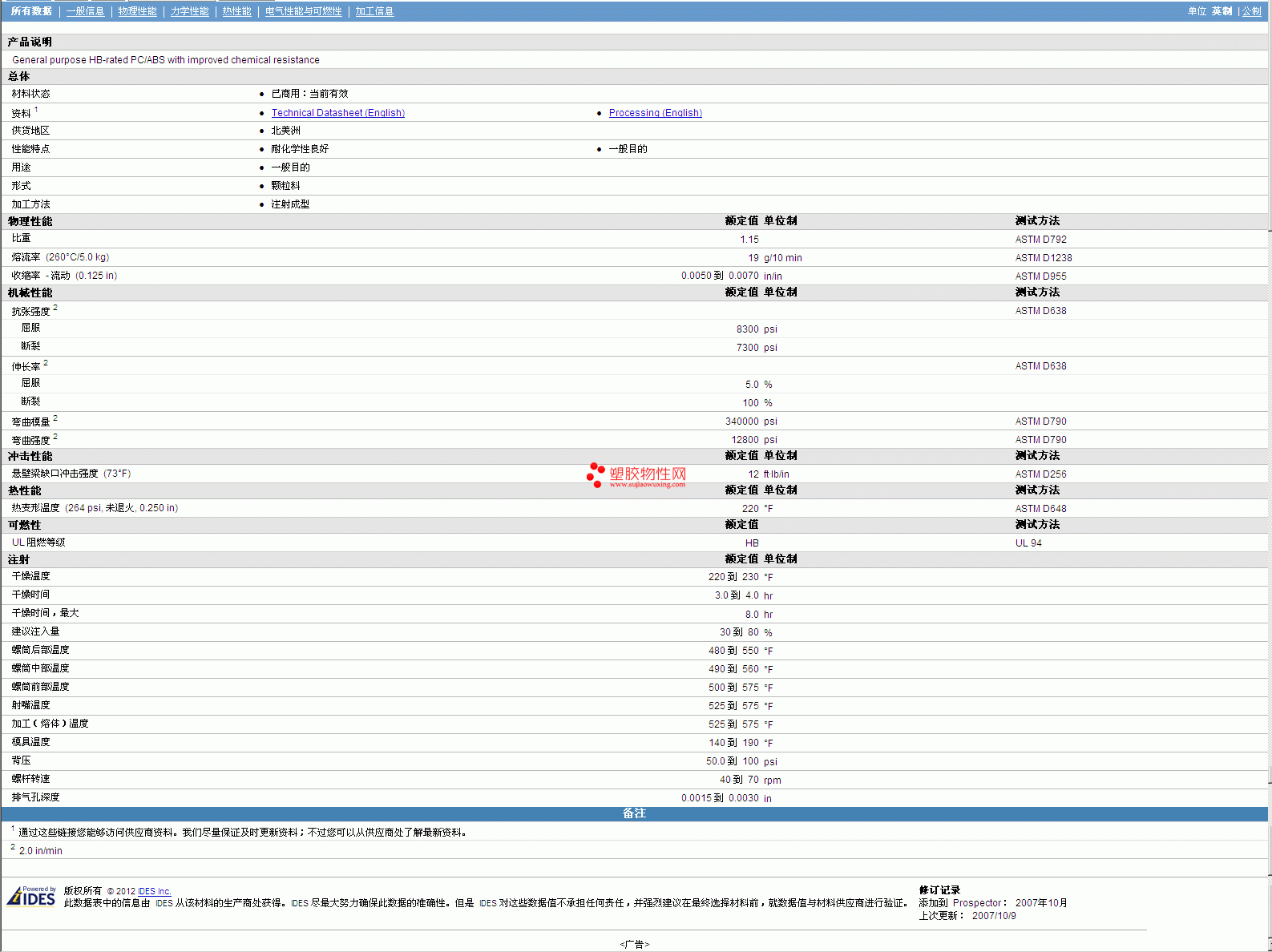Click the 广告 label at bottom
1272x952 pixels.
[634, 944]
